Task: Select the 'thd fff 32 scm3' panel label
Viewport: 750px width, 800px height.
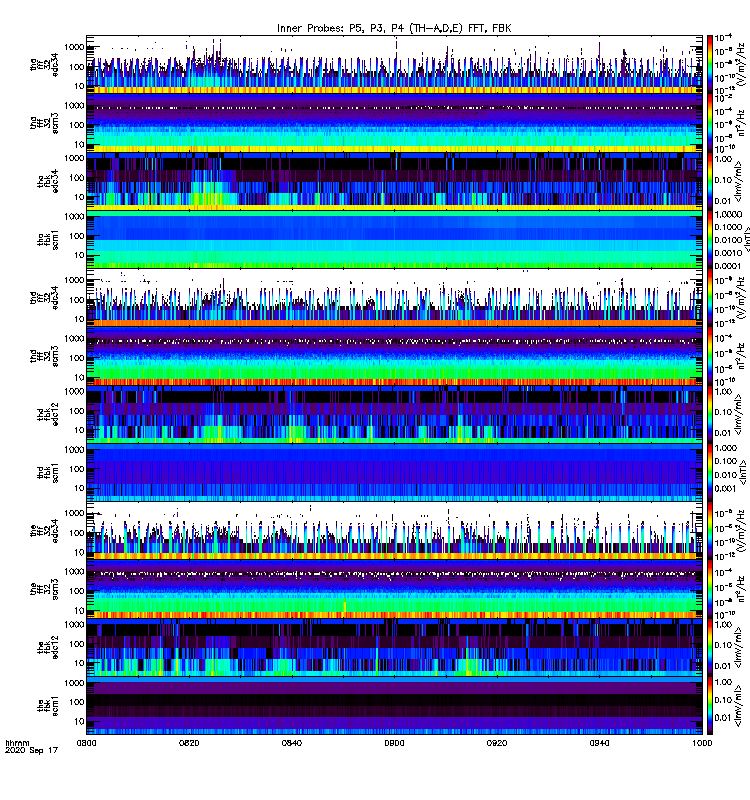Action: click(44, 356)
